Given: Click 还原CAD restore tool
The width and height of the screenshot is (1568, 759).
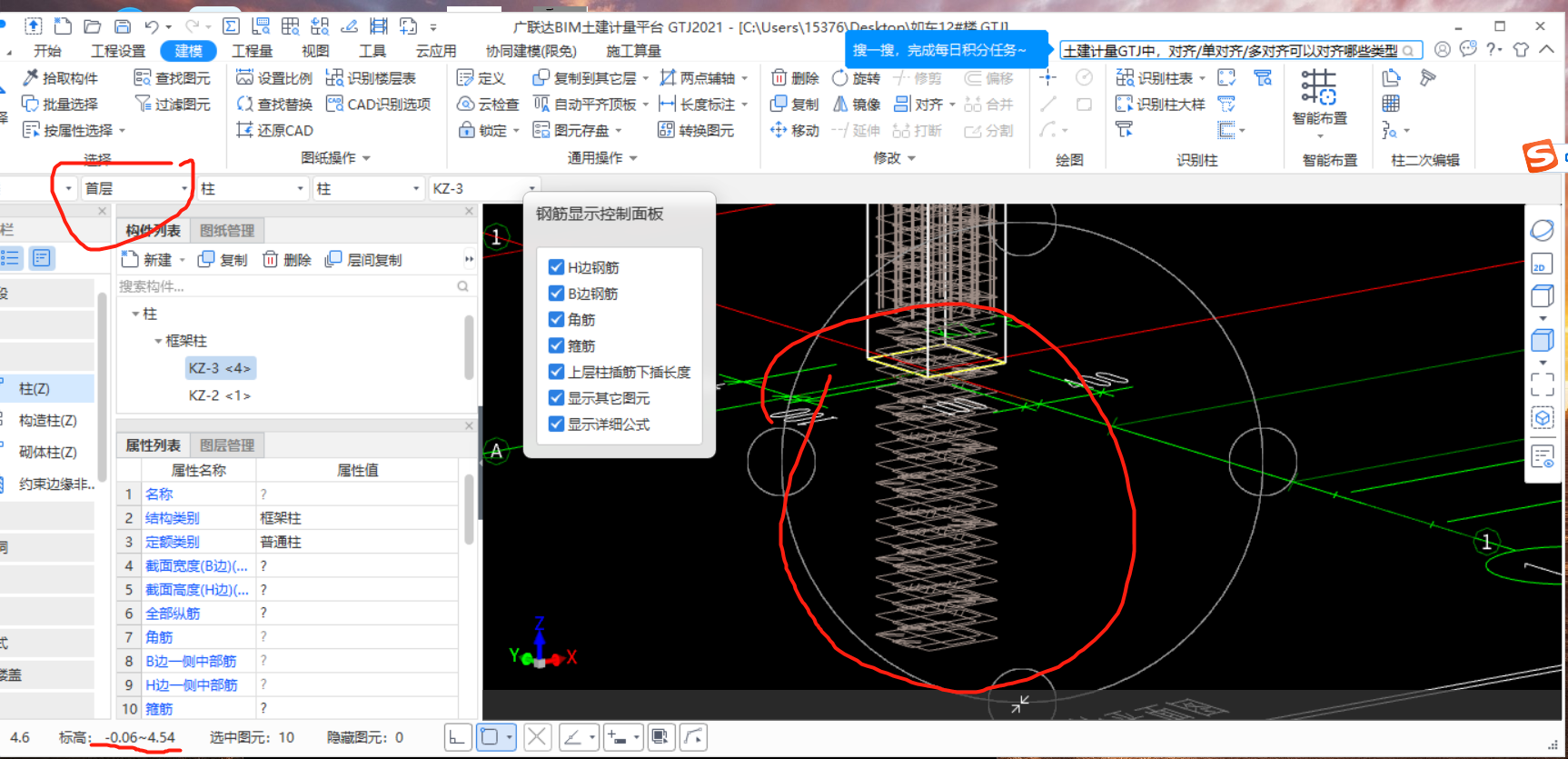Looking at the screenshot, I should click(273, 131).
